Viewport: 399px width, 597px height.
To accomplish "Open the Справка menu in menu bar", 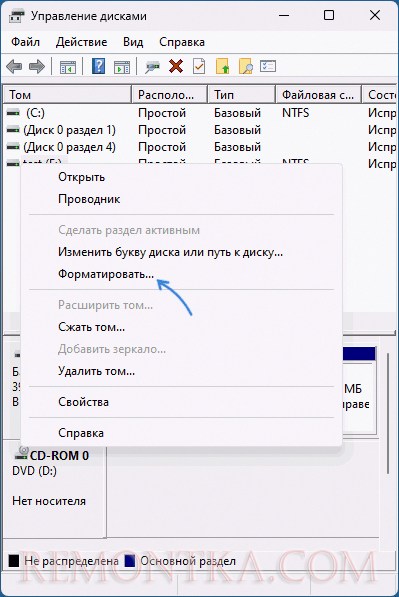I will (x=182, y=42).
